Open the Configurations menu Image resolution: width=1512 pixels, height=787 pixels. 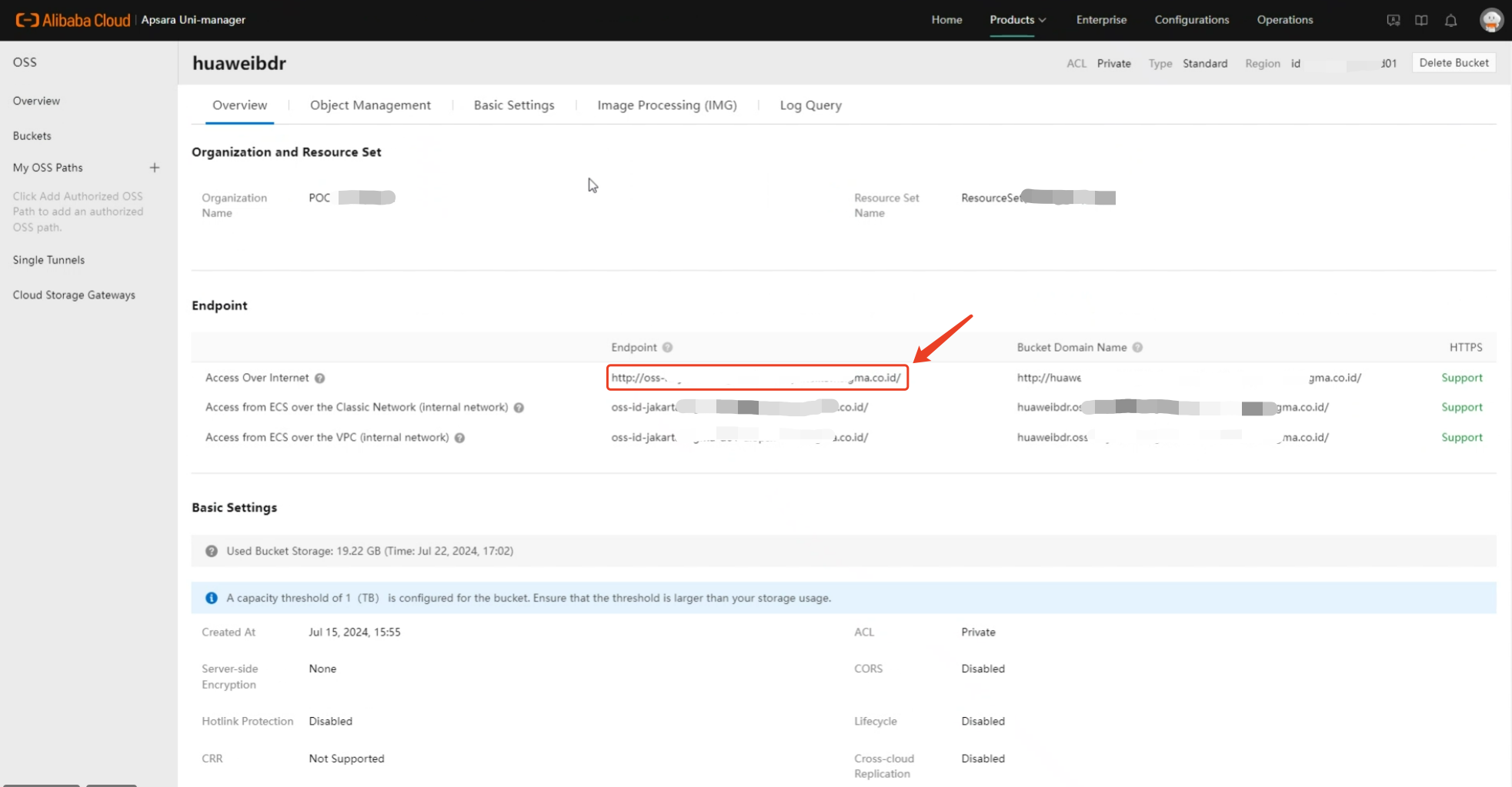click(x=1191, y=20)
